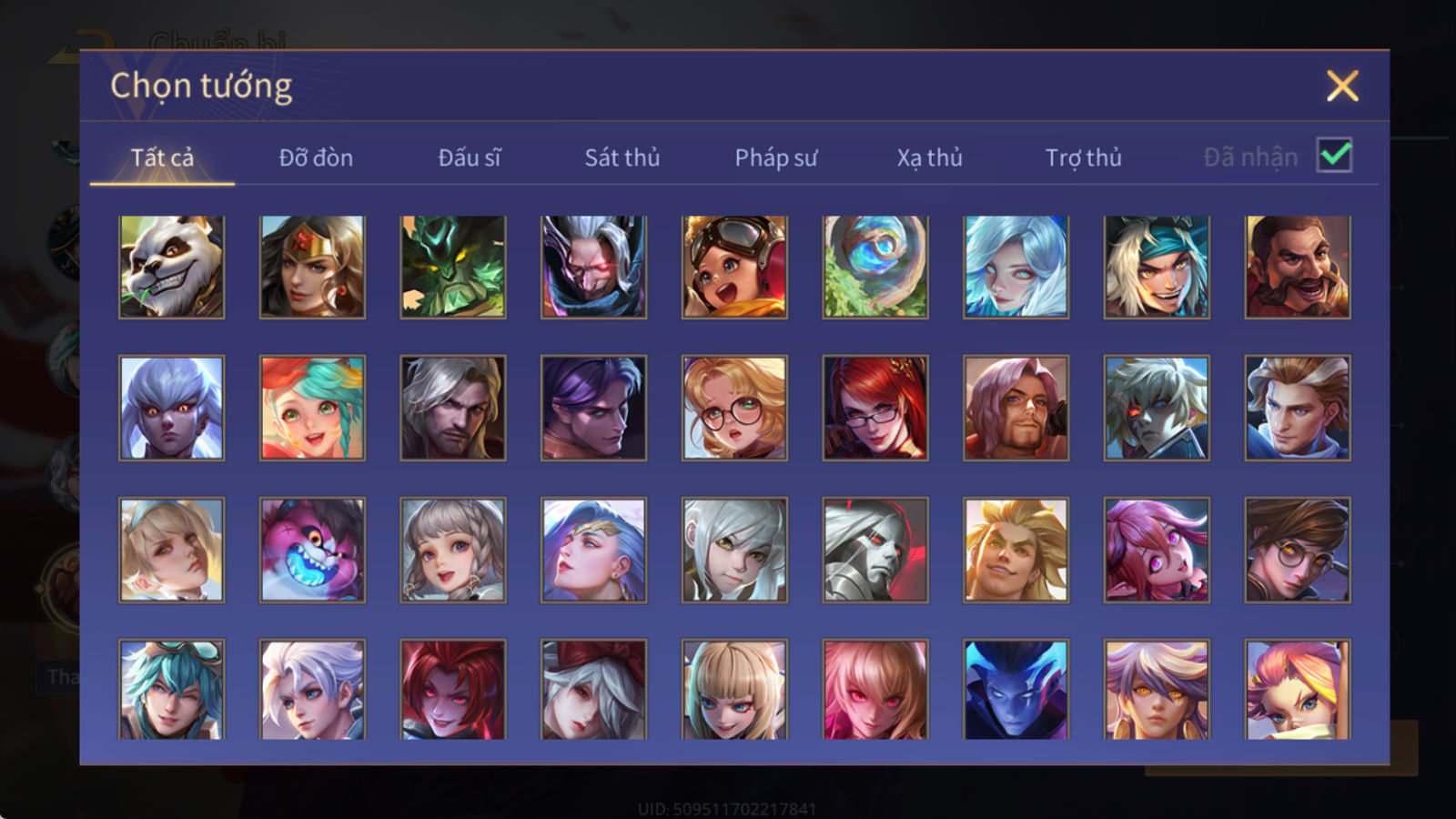The height and width of the screenshot is (819, 1456).
Task: Switch to the Đỡ đòn tab
Action: point(316,157)
